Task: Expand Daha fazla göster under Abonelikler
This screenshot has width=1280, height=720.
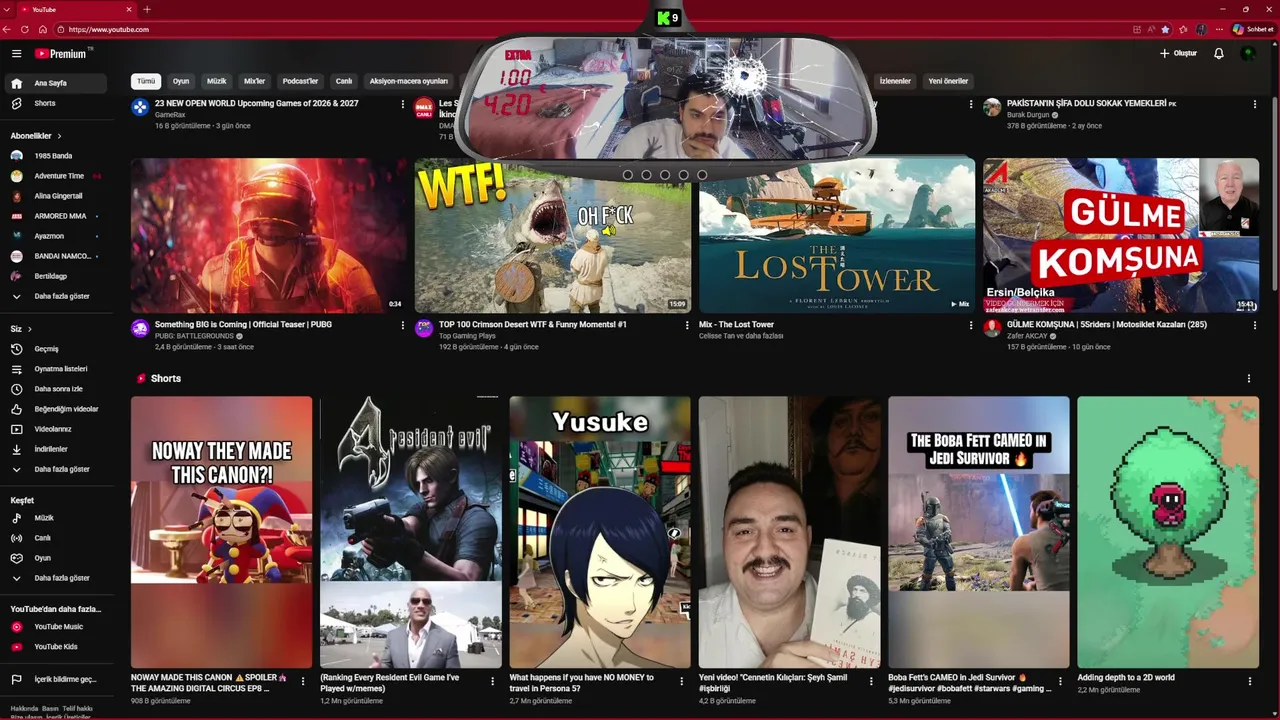Action: pos(56,296)
